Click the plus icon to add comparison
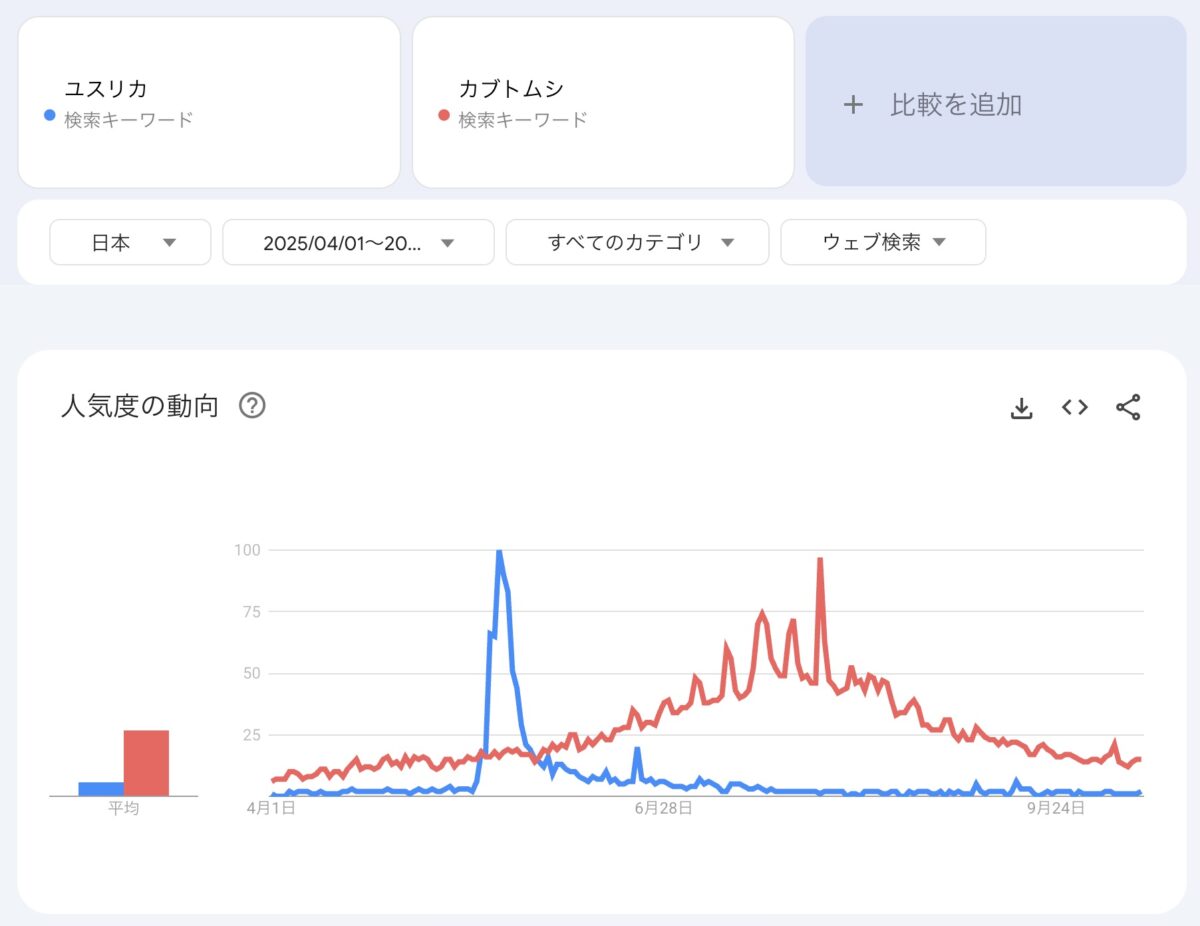 853,104
